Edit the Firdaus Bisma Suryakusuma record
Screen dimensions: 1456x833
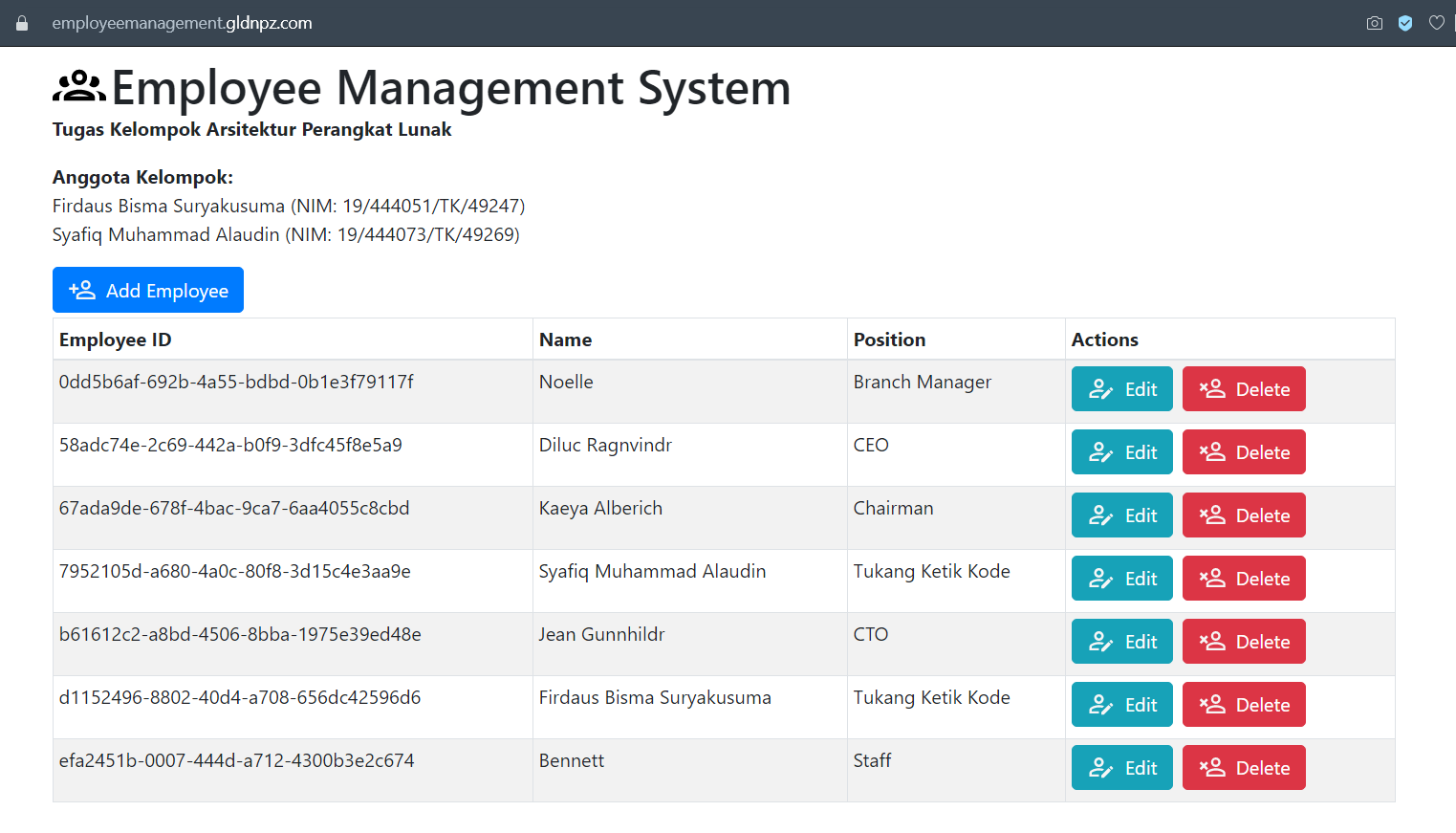click(1121, 704)
